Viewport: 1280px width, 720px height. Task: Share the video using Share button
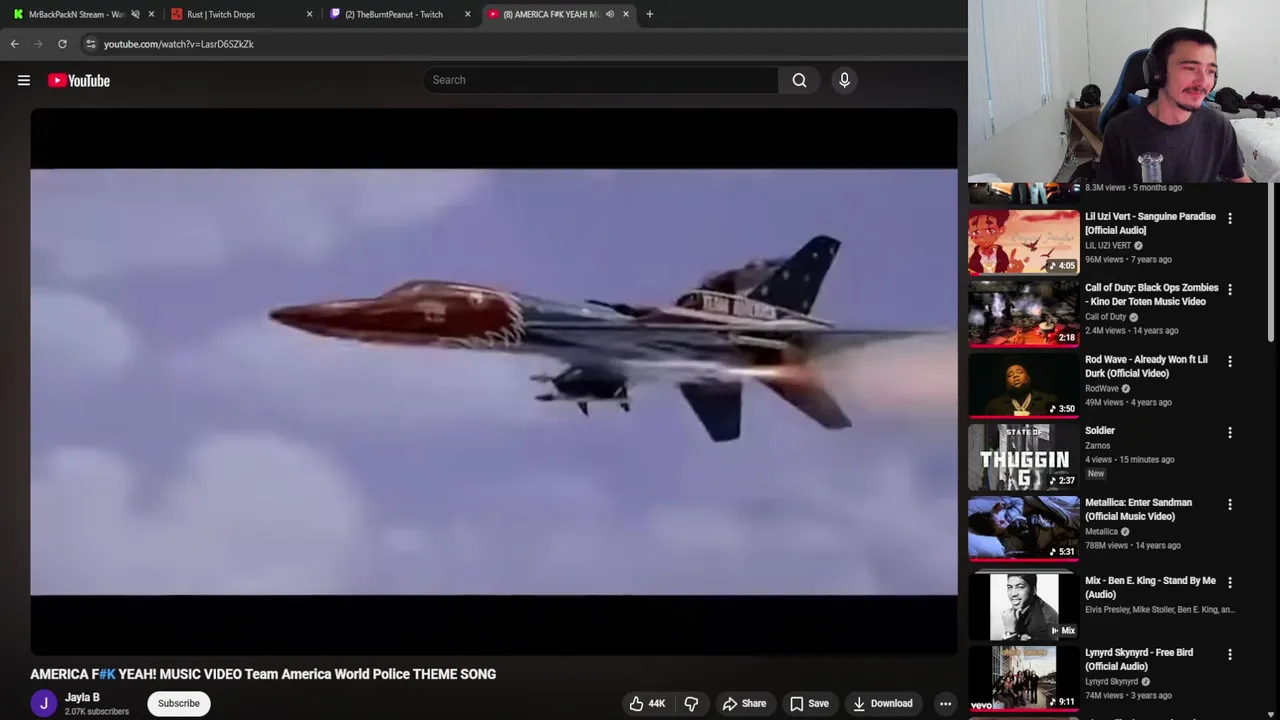coord(744,703)
